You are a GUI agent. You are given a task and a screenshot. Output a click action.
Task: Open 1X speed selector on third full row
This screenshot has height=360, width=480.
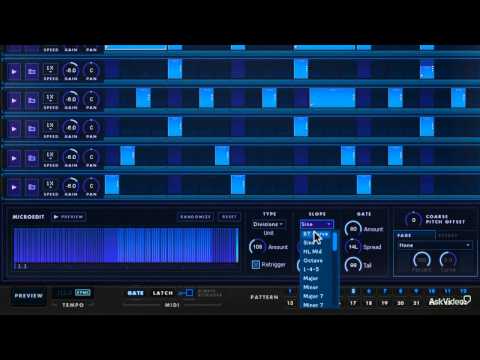(x=50, y=127)
